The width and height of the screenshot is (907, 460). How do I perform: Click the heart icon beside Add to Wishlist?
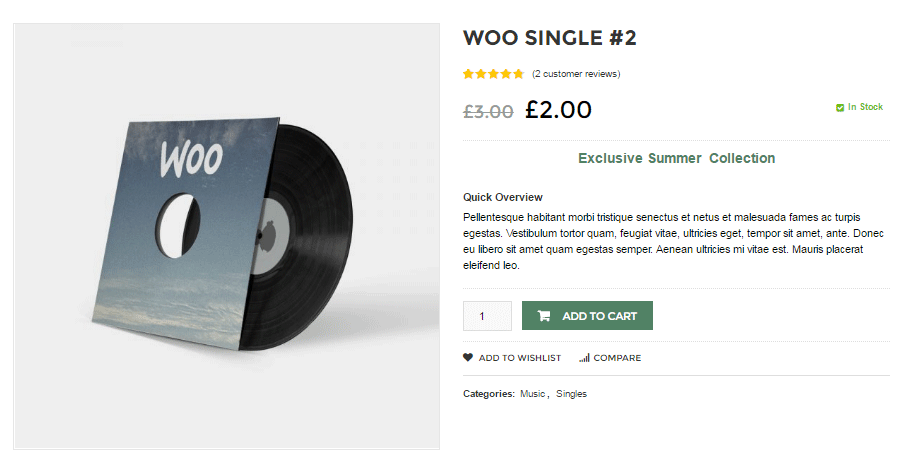[x=468, y=358]
